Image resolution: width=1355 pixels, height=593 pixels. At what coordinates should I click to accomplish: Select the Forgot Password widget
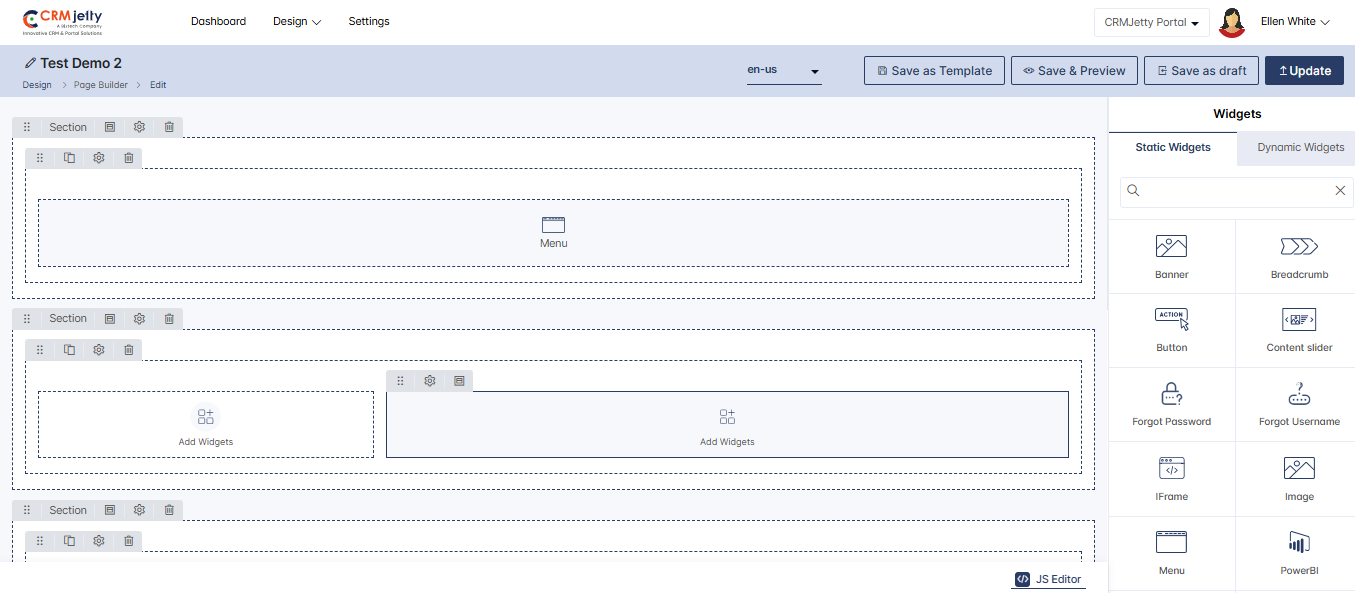tap(1171, 394)
